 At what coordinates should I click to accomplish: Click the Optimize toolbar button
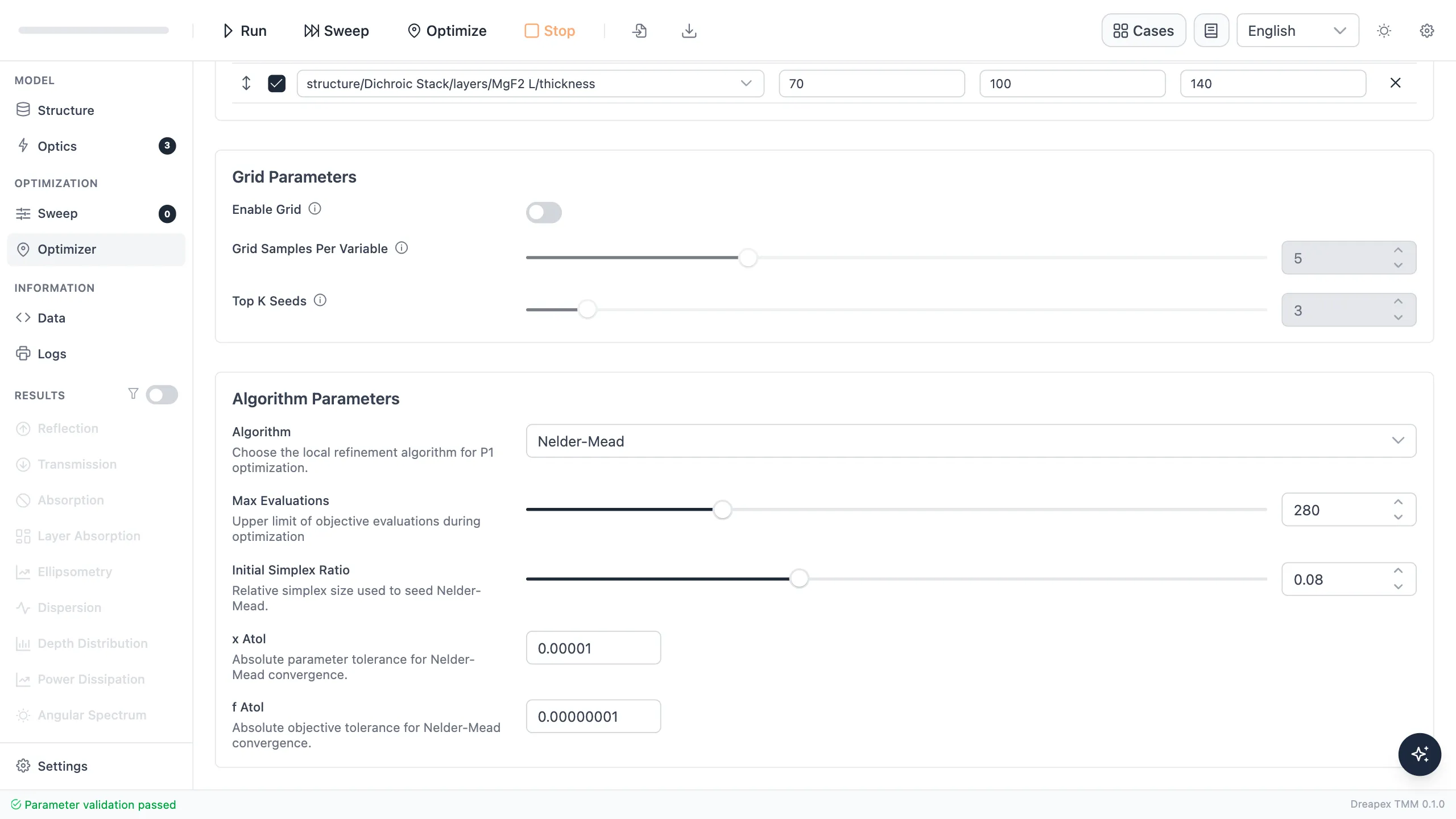pos(447,31)
